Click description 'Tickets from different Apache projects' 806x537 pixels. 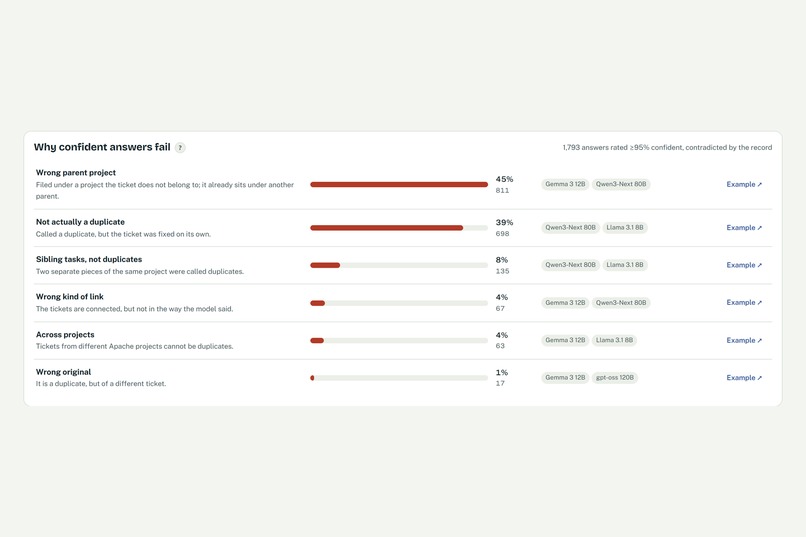point(134,346)
